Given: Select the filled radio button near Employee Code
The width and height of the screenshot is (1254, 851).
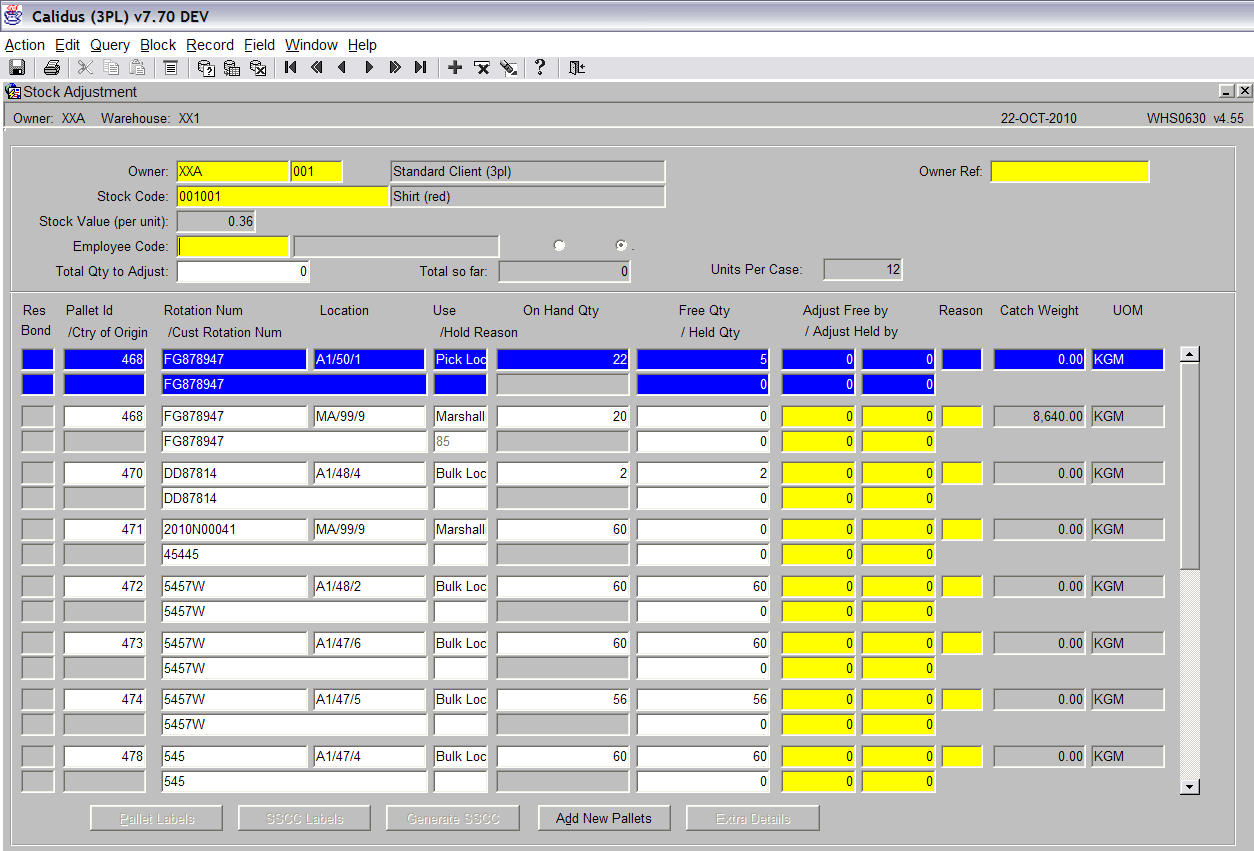Looking at the screenshot, I should coord(621,245).
